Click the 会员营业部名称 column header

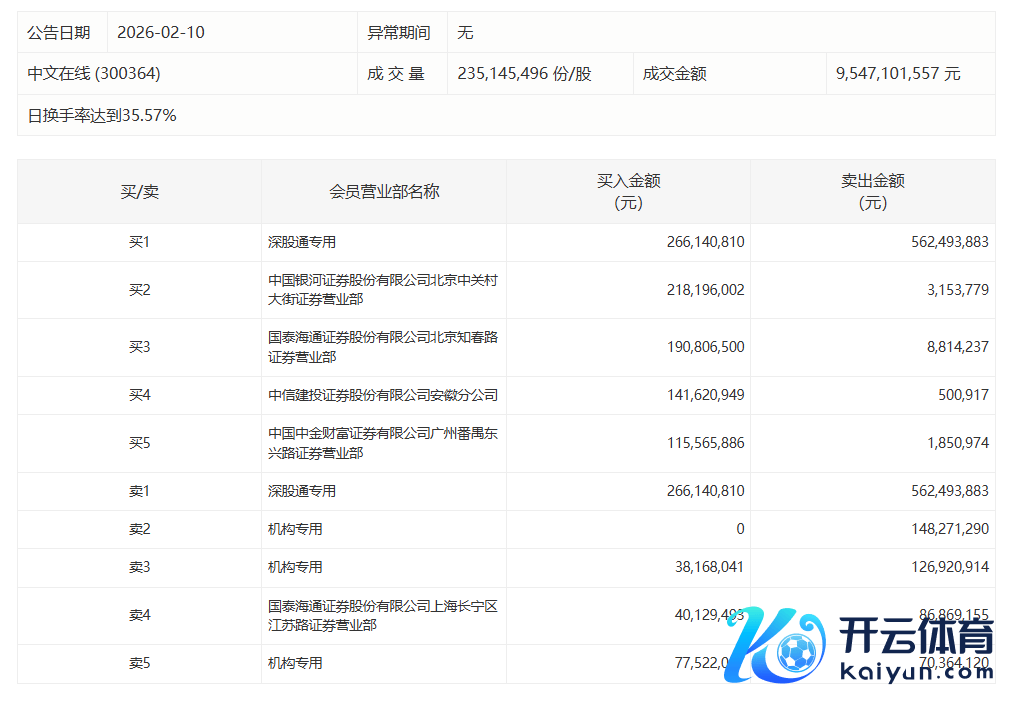[384, 192]
